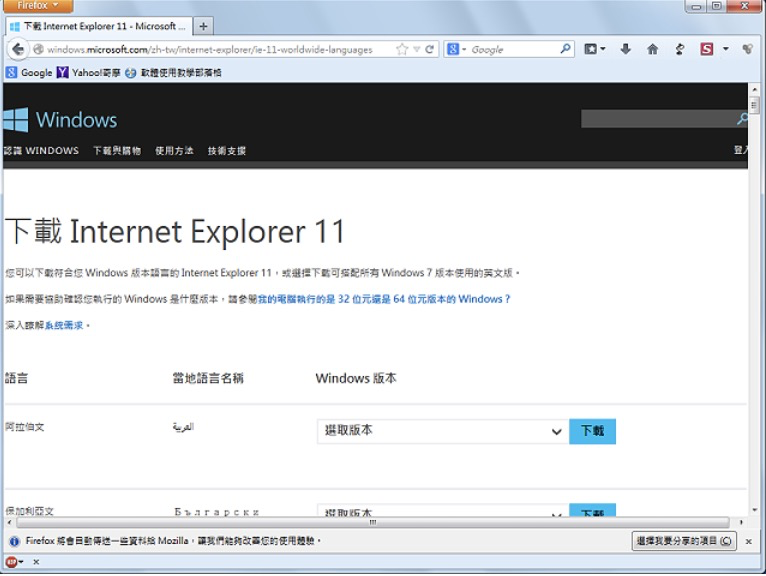Click the vertical scrollbar down arrow
This screenshot has width=766, height=576.
click(755, 510)
